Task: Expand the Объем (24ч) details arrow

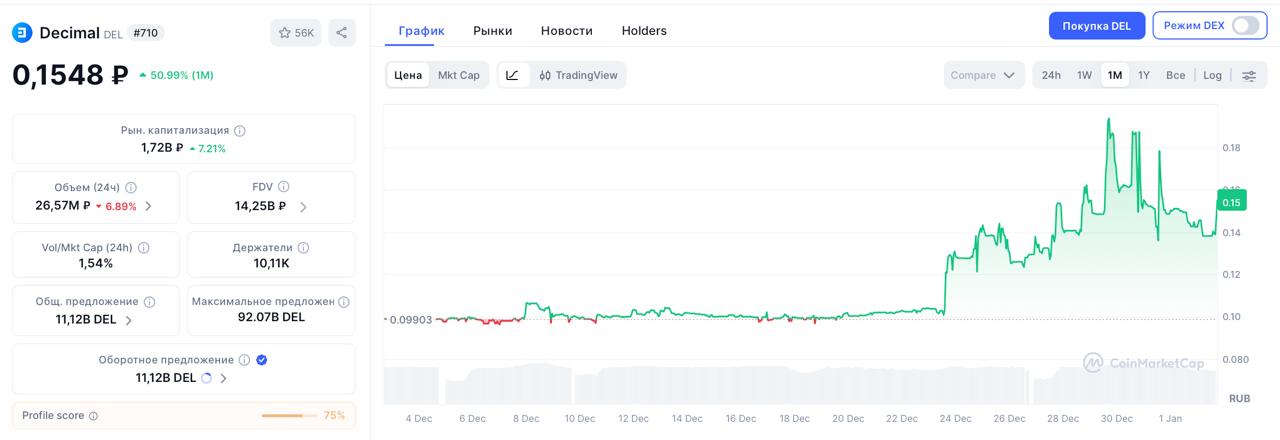Action: [149, 206]
